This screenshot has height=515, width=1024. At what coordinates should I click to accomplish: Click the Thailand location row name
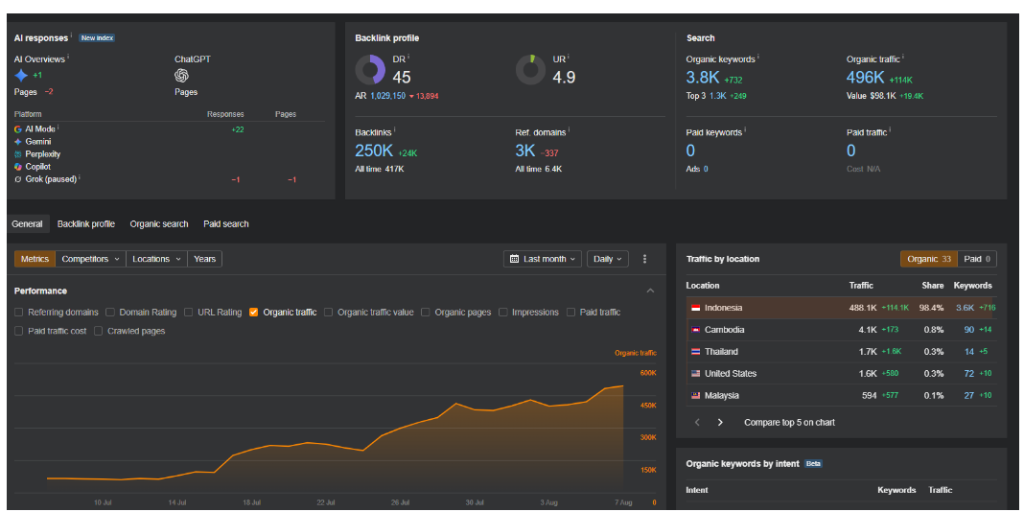(x=721, y=352)
